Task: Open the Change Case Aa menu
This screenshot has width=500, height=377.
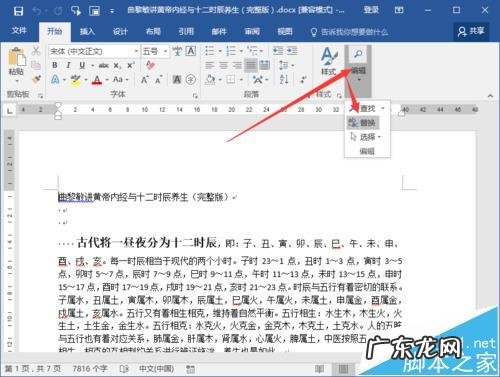Action: (x=118, y=80)
